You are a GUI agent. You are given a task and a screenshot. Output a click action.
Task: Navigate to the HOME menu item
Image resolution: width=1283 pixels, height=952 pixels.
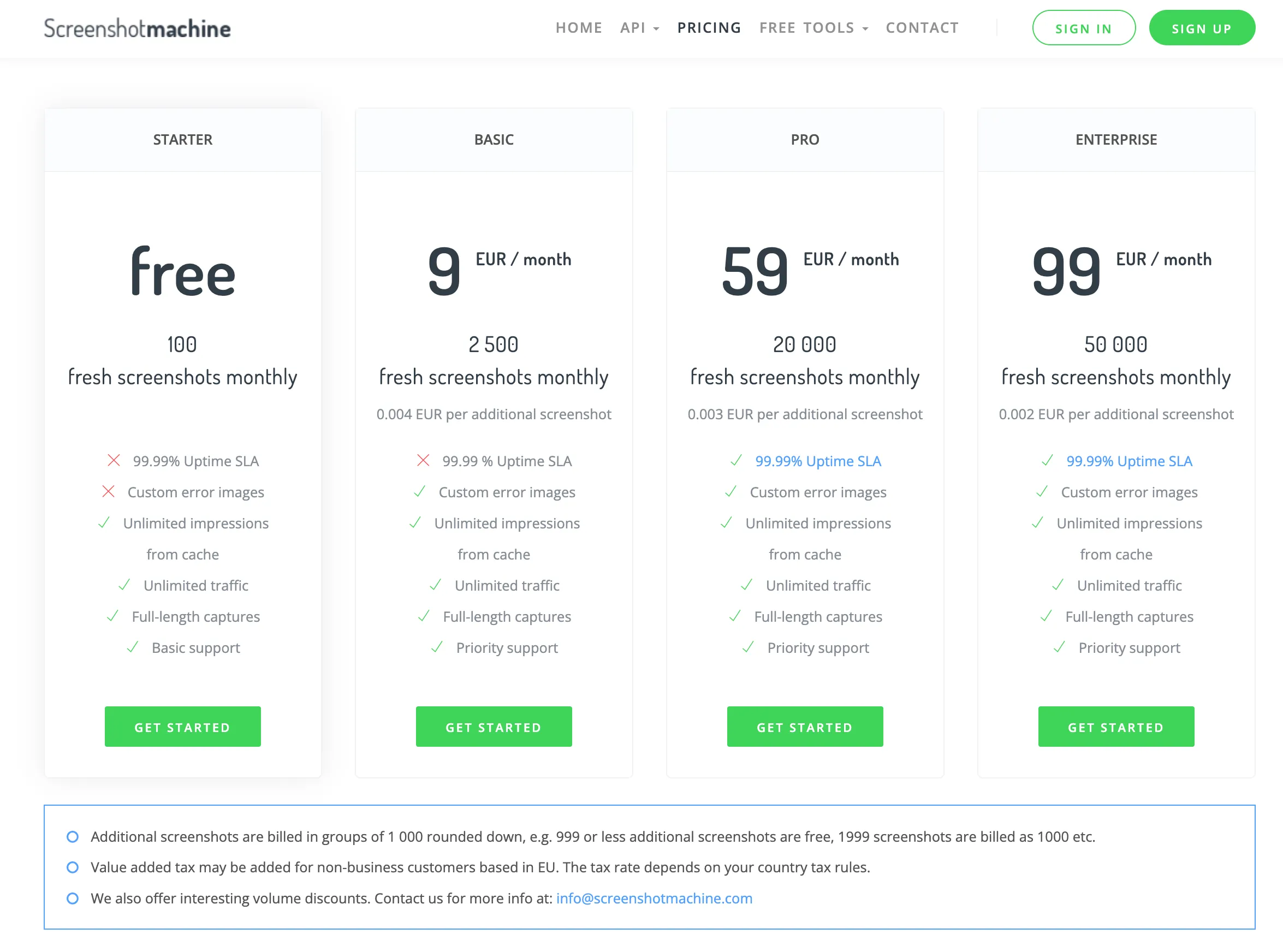pyautogui.click(x=579, y=28)
